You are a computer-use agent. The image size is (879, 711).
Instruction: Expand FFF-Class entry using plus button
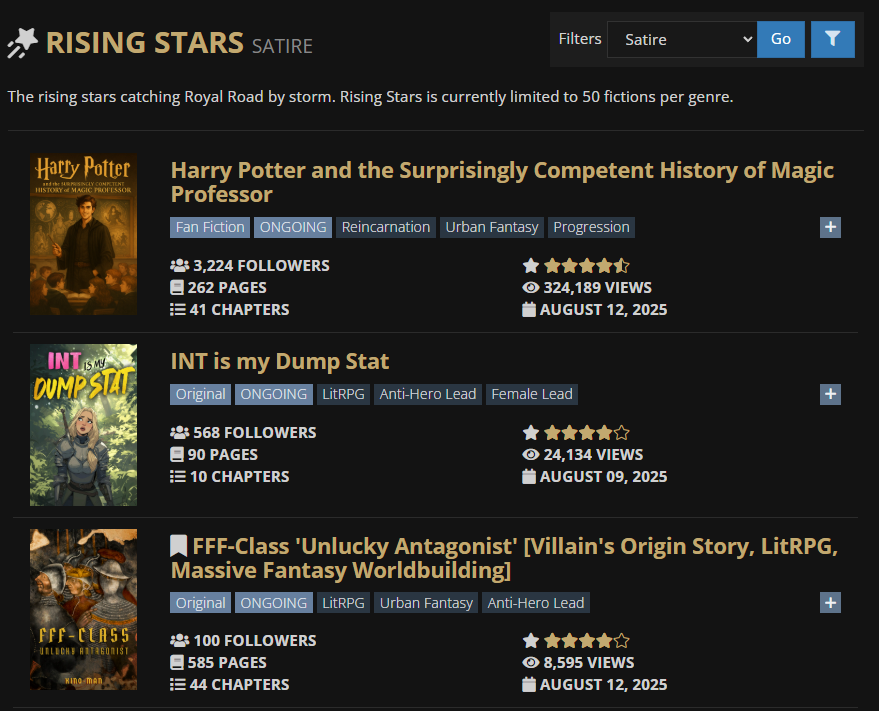830,602
